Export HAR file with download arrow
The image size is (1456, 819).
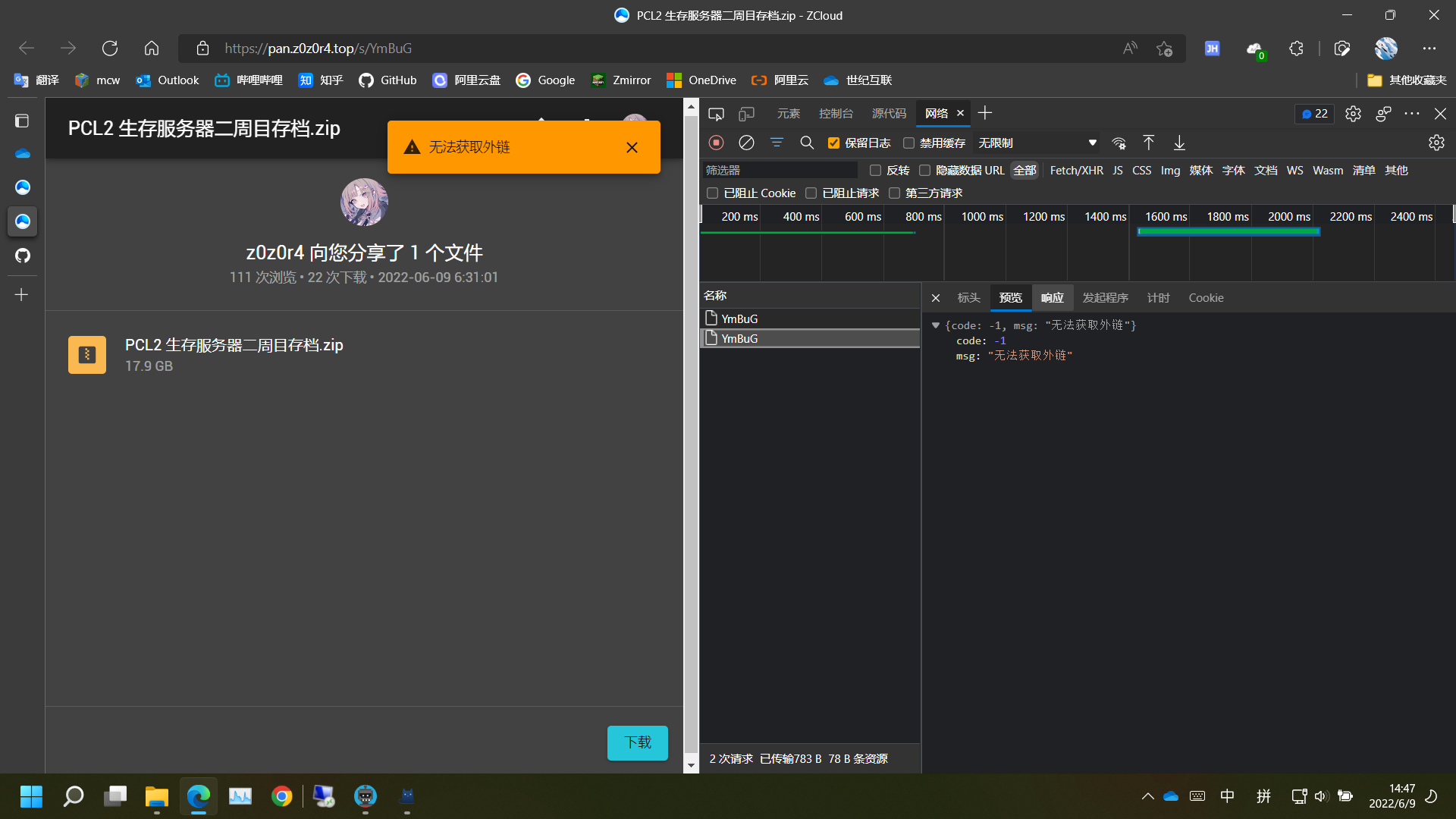click(x=1178, y=143)
